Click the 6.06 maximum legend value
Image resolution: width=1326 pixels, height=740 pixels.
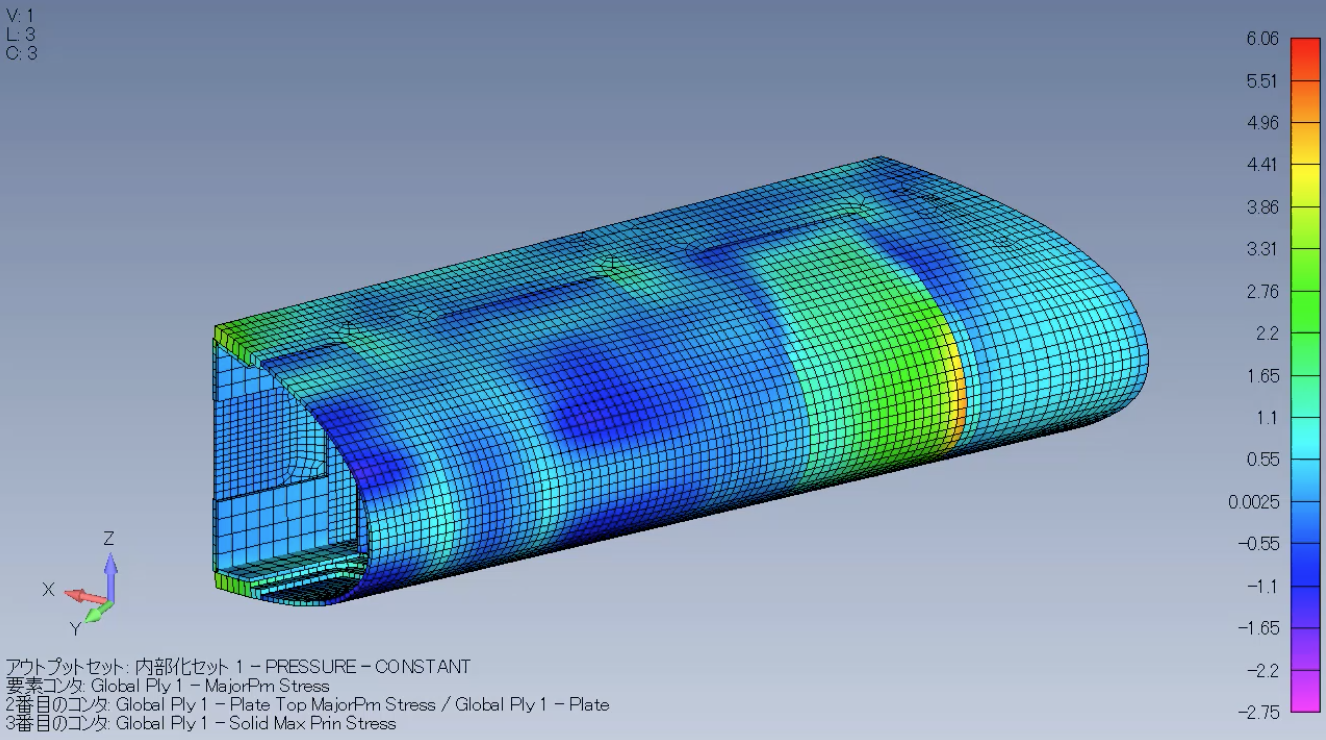coord(1262,39)
